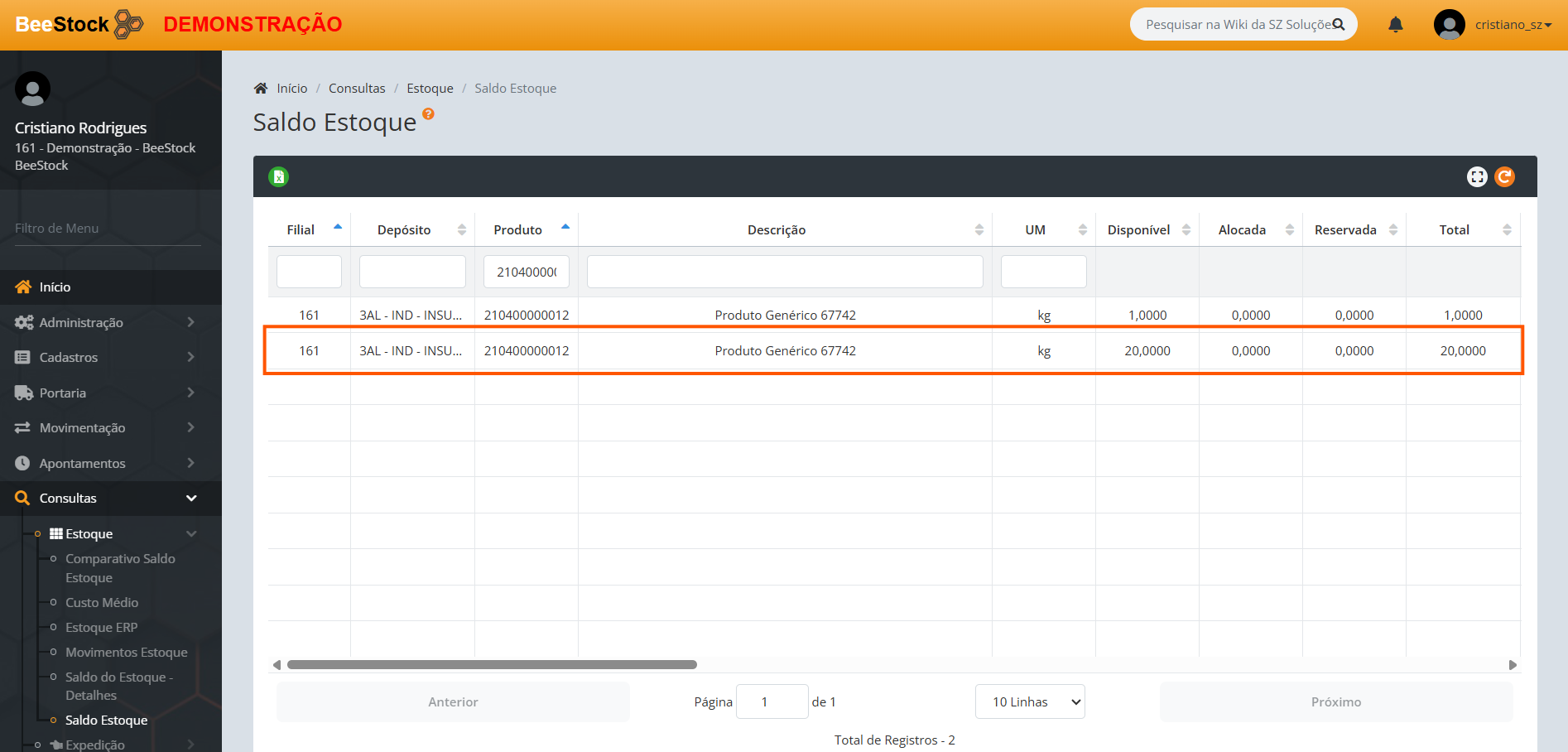Click the help icon beside Saldo Estoque title
1568x752 pixels.
(x=428, y=114)
